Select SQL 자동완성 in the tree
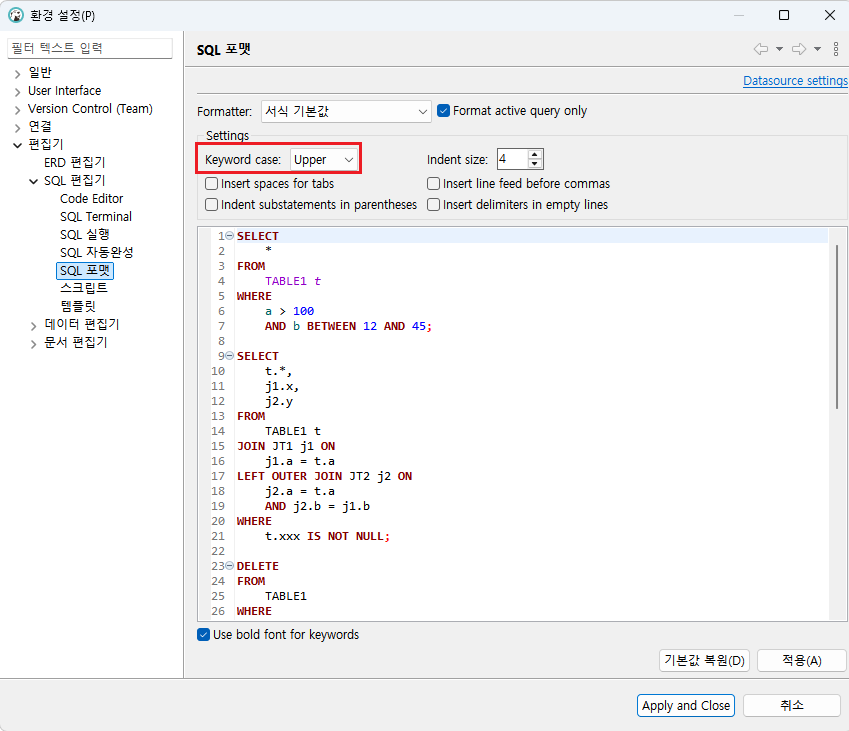Screen dimensions: 849x731 [x=96, y=252]
